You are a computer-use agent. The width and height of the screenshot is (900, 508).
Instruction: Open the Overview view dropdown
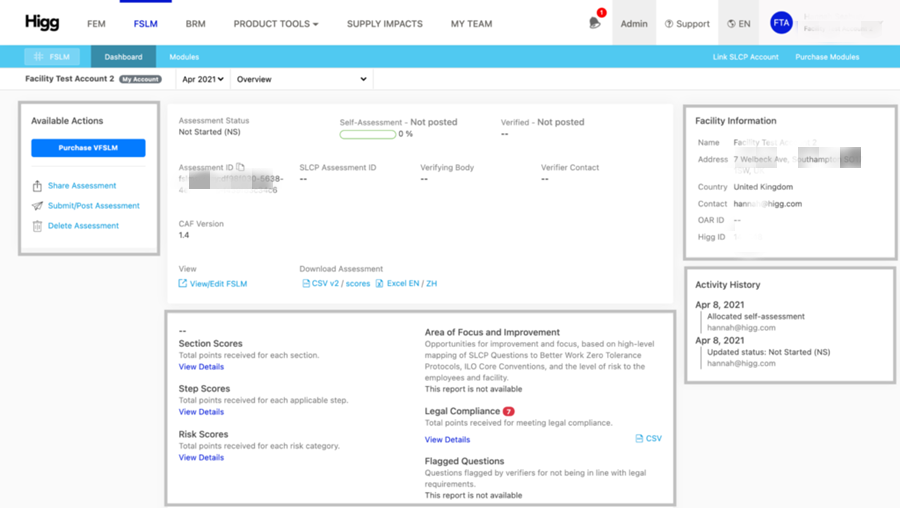[301, 79]
